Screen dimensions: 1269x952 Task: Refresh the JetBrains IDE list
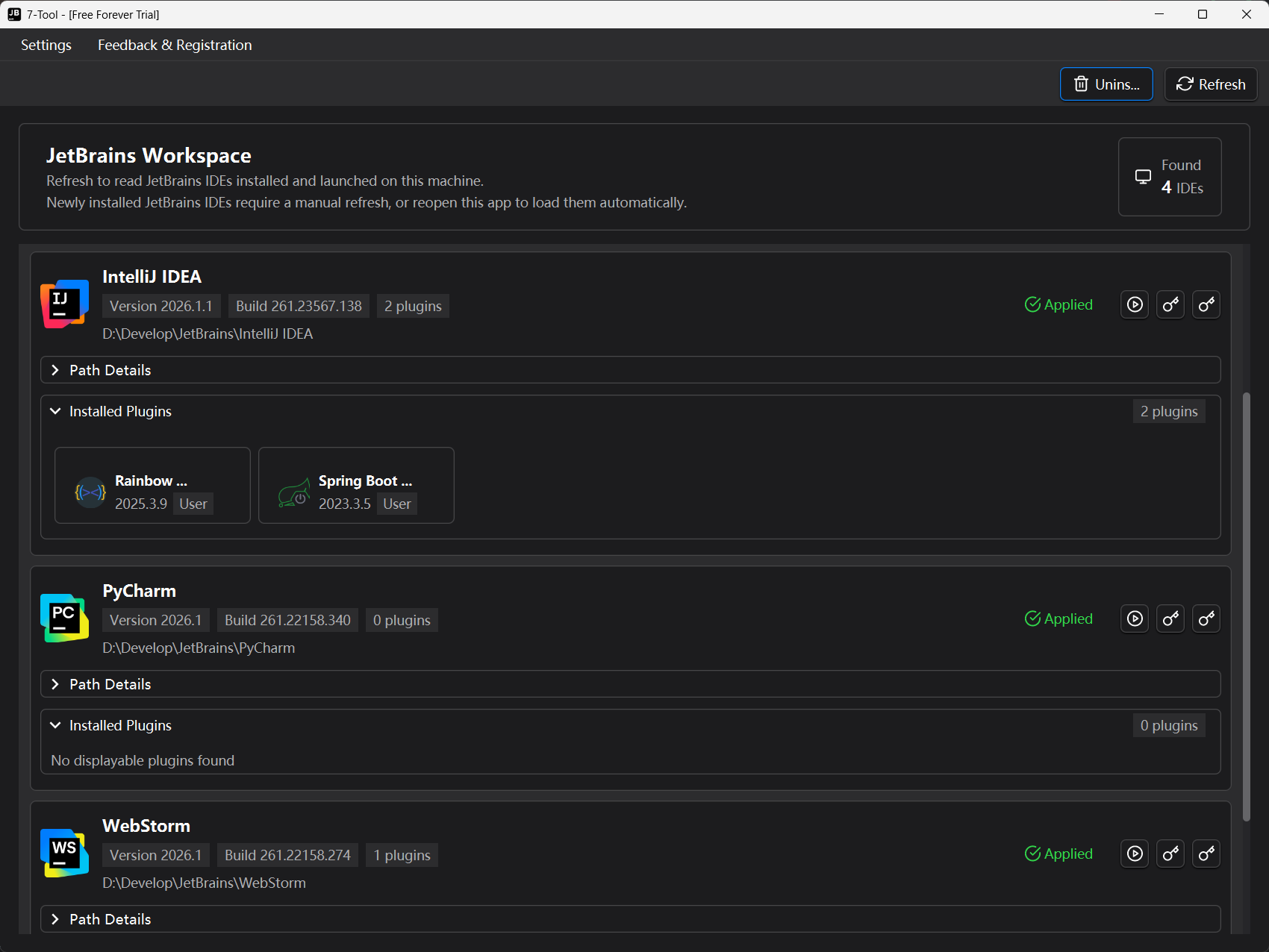tap(1211, 84)
